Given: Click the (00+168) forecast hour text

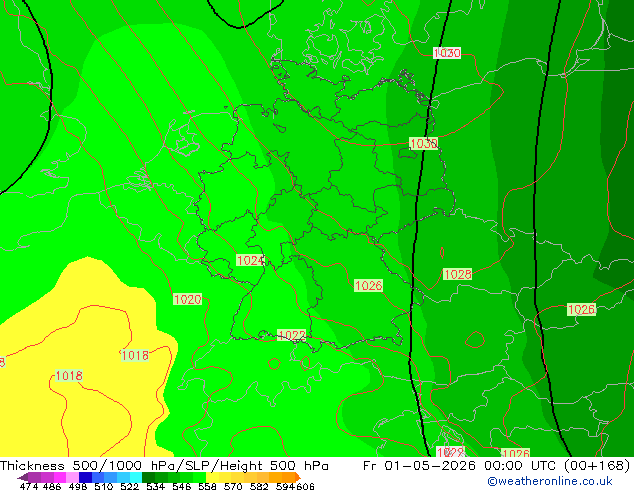Looking at the screenshot, I should point(596,466).
